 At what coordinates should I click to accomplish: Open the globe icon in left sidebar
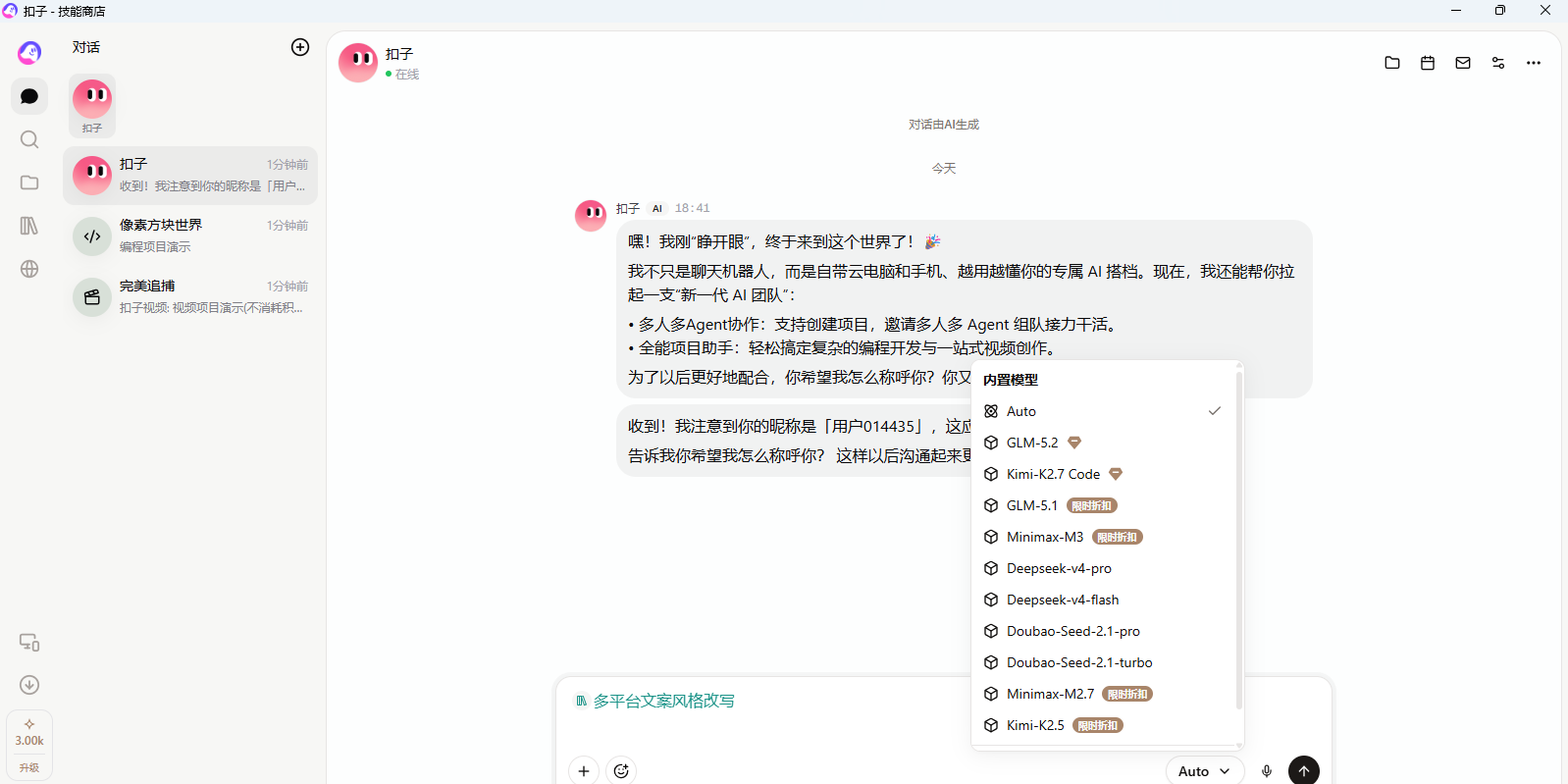pyautogui.click(x=29, y=269)
